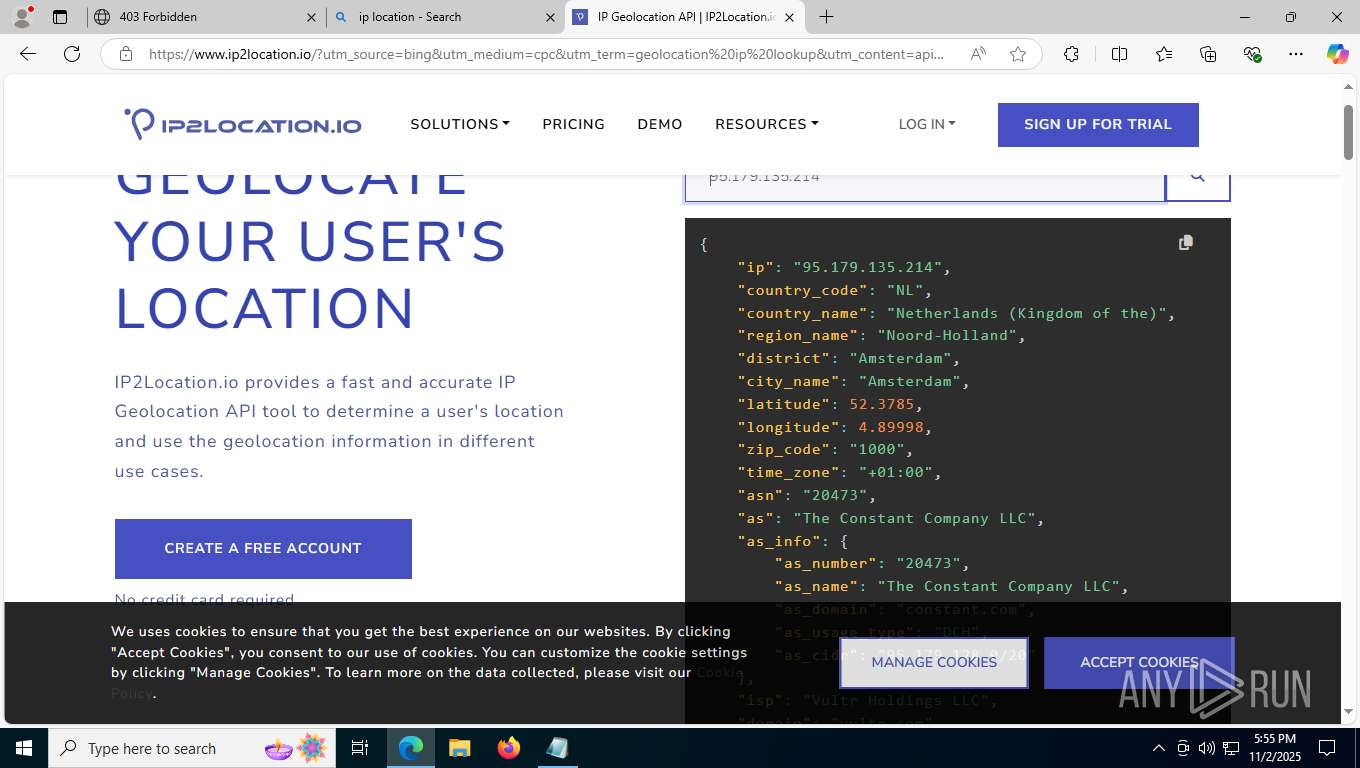
Task: Open a new browser tab
Action: pyautogui.click(x=826, y=17)
